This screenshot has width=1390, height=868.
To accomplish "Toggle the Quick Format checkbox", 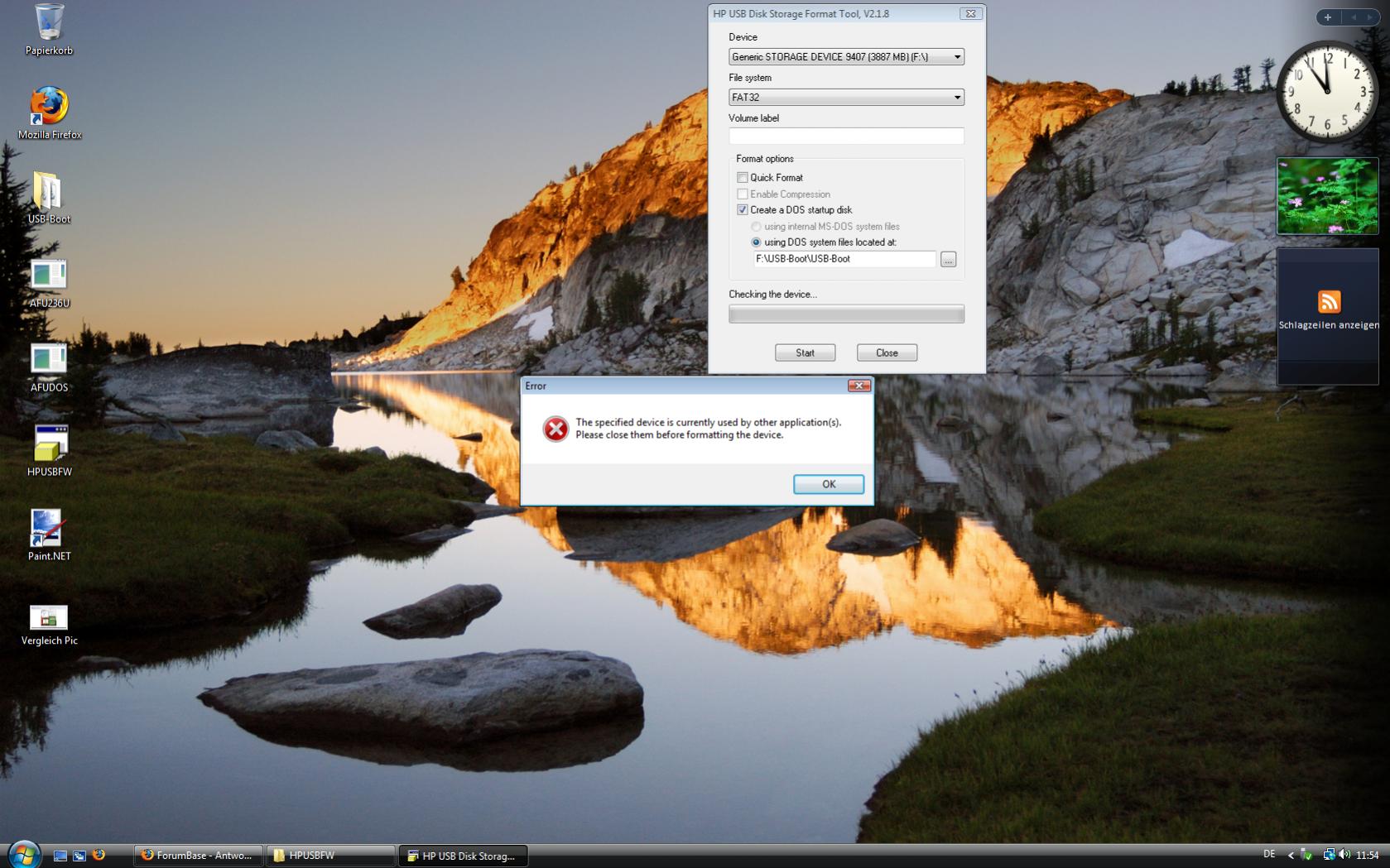I will 743,178.
